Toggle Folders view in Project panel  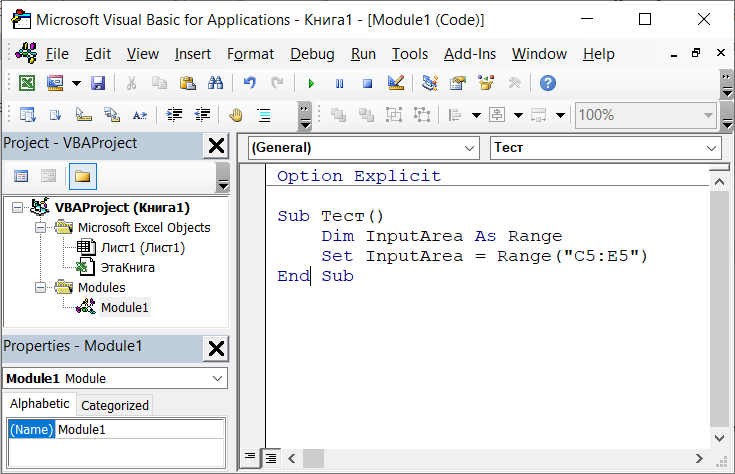coord(82,176)
